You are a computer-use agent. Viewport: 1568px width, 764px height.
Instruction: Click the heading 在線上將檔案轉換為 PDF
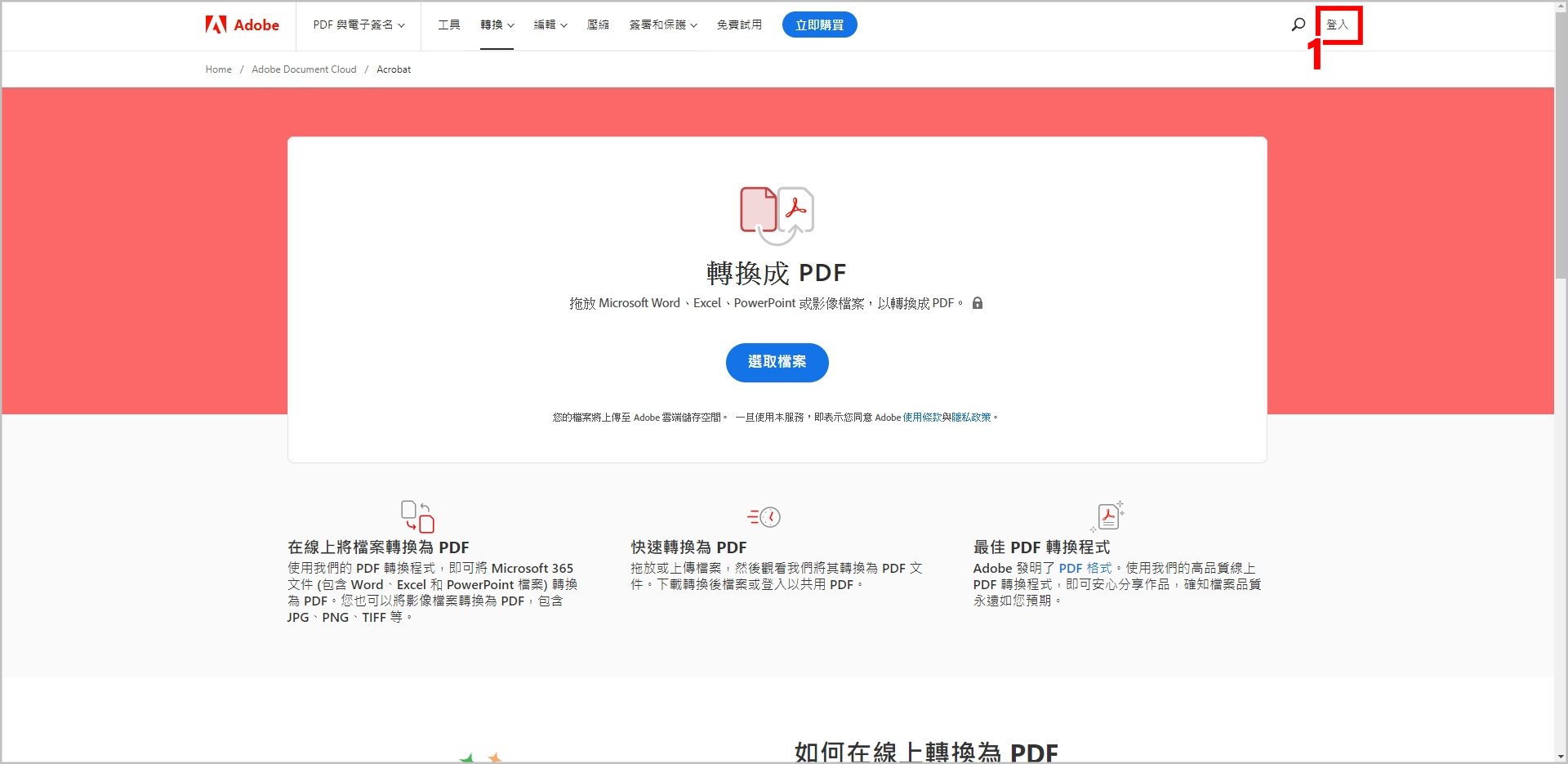click(x=378, y=547)
